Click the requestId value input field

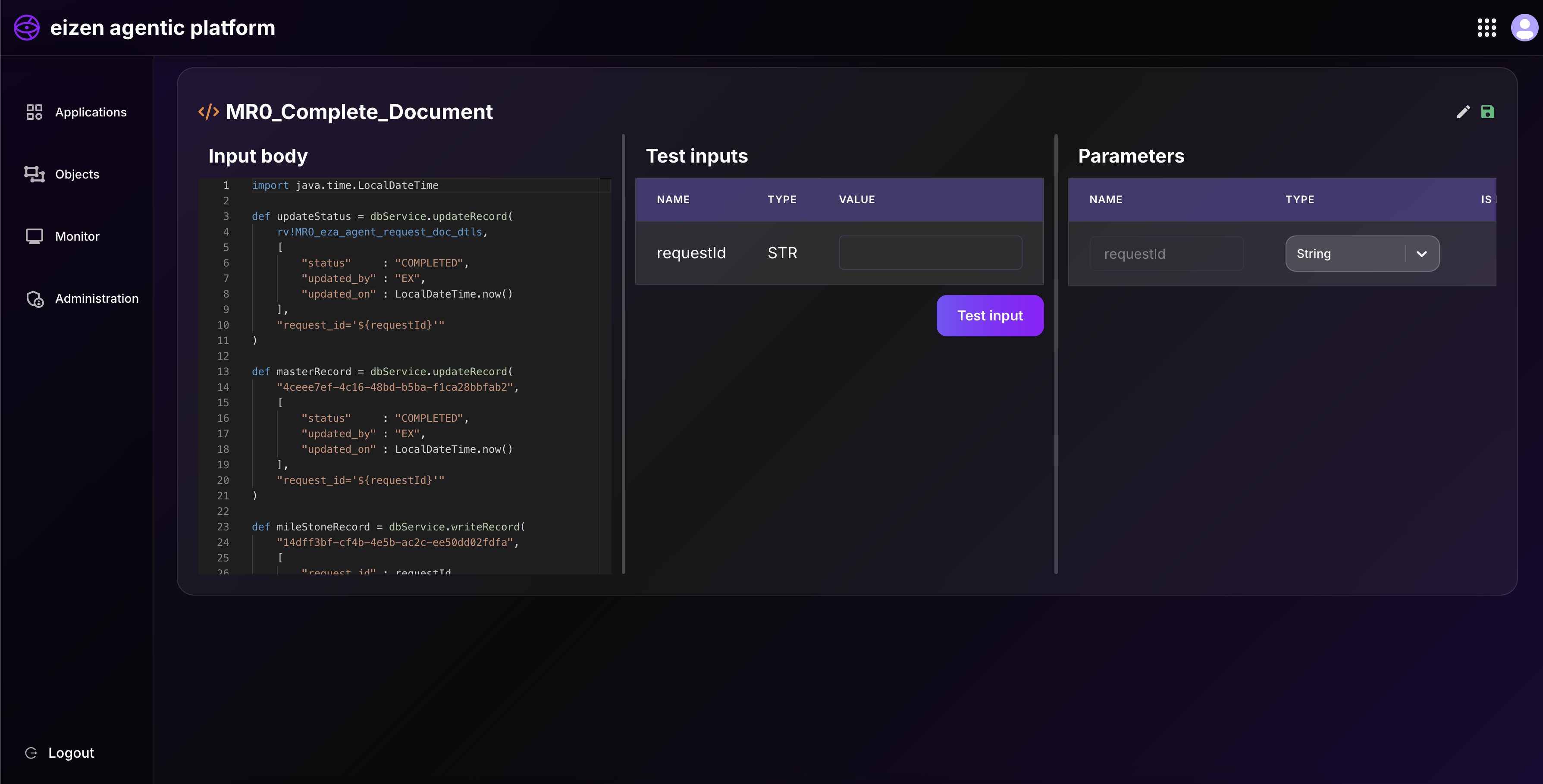930,253
